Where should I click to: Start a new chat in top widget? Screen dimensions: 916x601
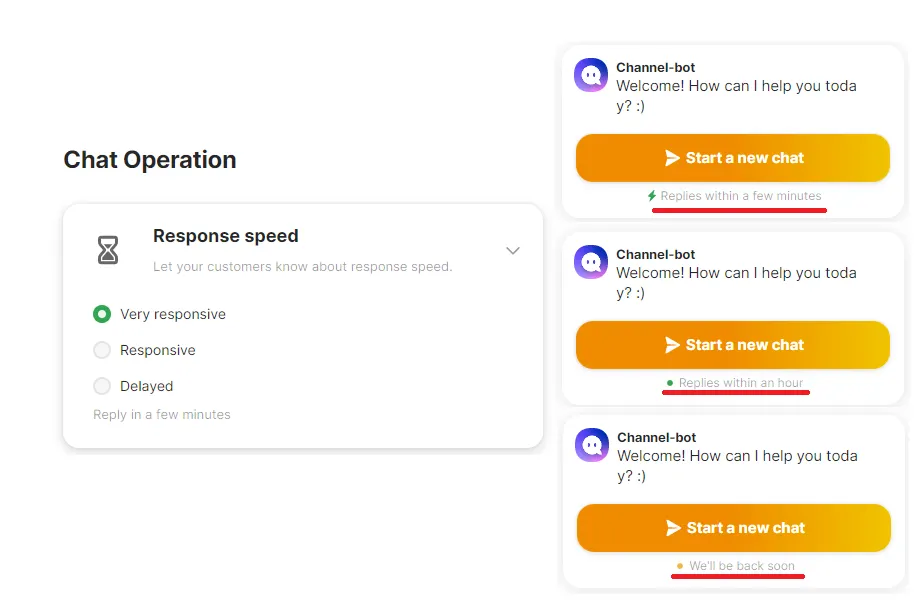733,158
